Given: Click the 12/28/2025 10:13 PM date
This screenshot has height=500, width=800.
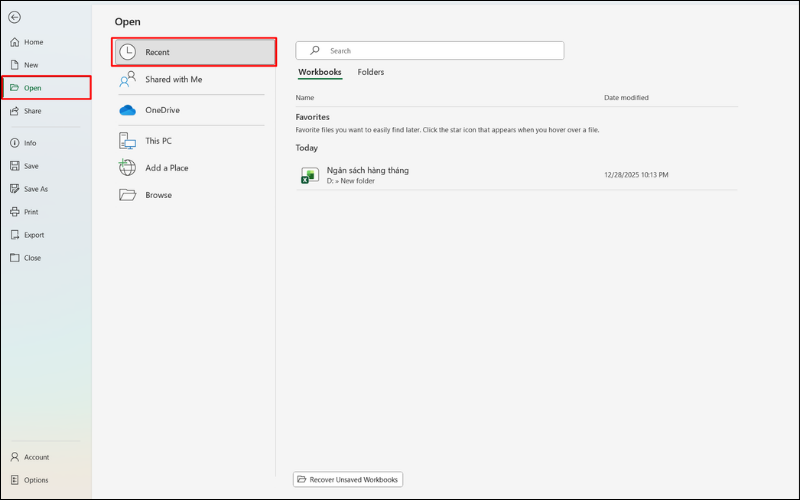Looking at the screenshot, I should point(636,174).
